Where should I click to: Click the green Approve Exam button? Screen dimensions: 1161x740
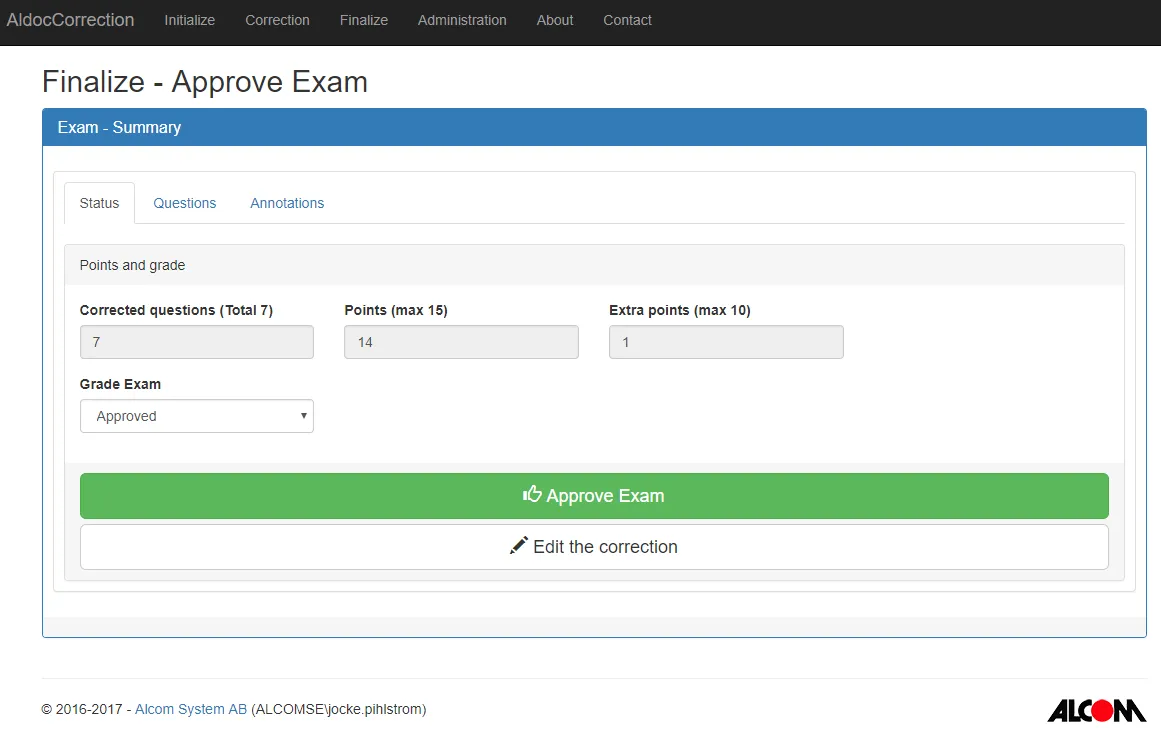point(594,496)
